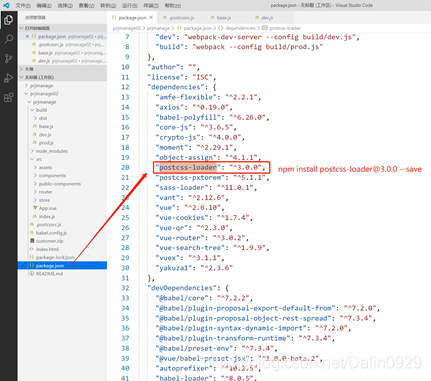Screen dimensions: 431x381
Task: Click the zip icon next to customer.zip
Action: 32,241
